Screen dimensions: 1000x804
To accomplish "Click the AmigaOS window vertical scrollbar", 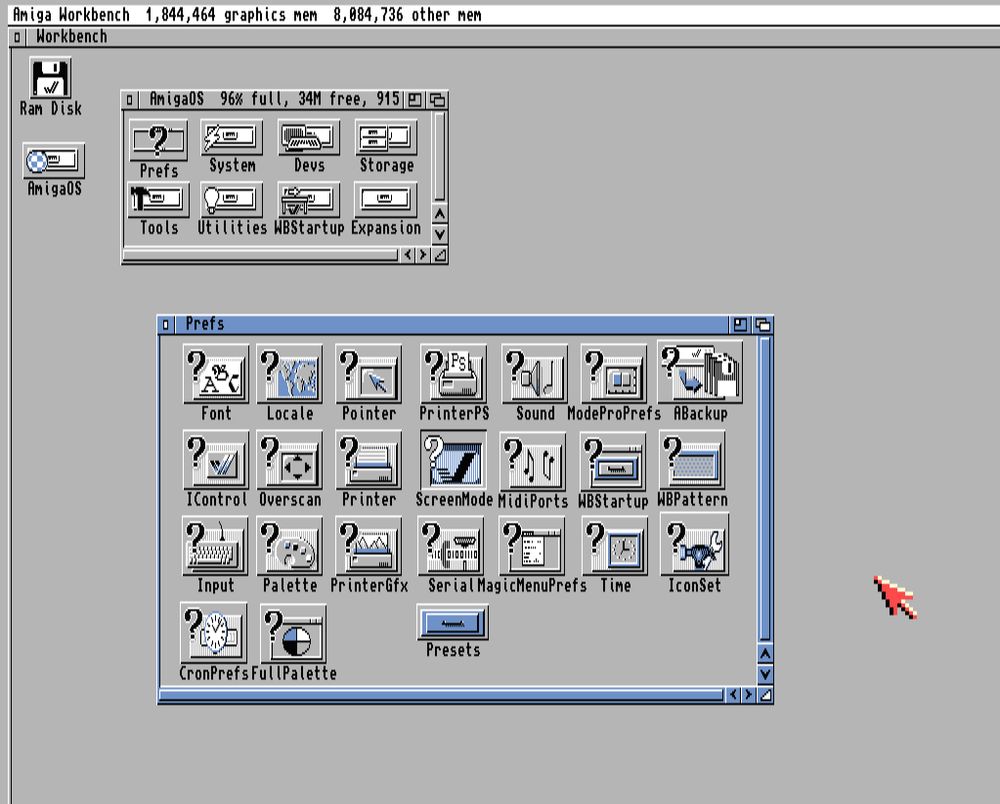I will (439, 157).
